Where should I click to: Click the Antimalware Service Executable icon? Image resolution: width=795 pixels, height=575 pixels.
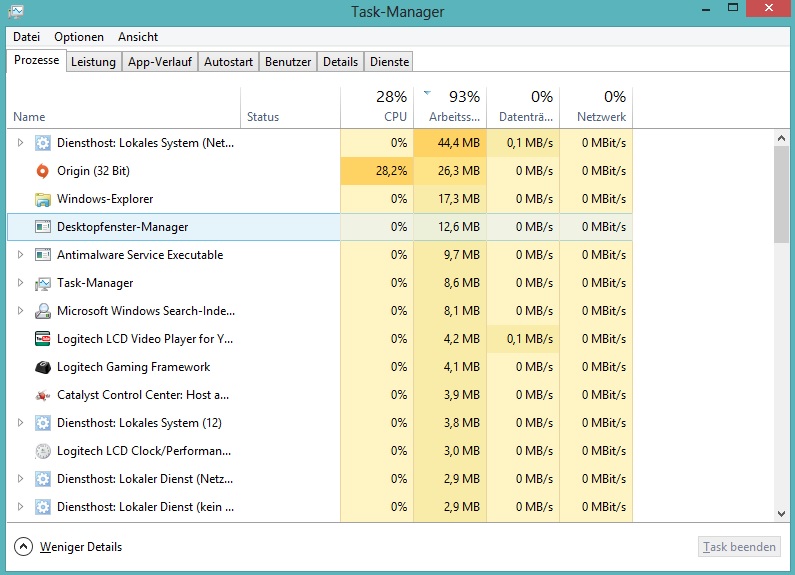pyautogui.click(x=43, y=255)
